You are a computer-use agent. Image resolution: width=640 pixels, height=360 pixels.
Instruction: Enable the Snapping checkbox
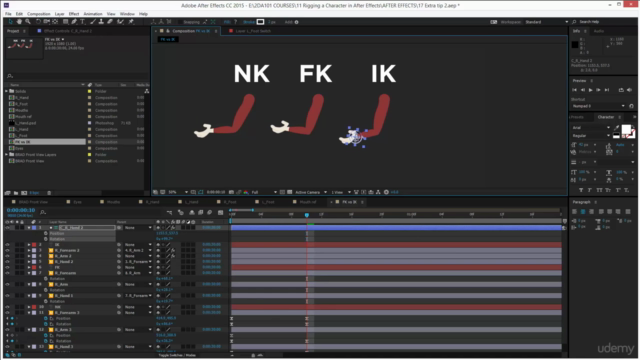[x=180, y=22]
